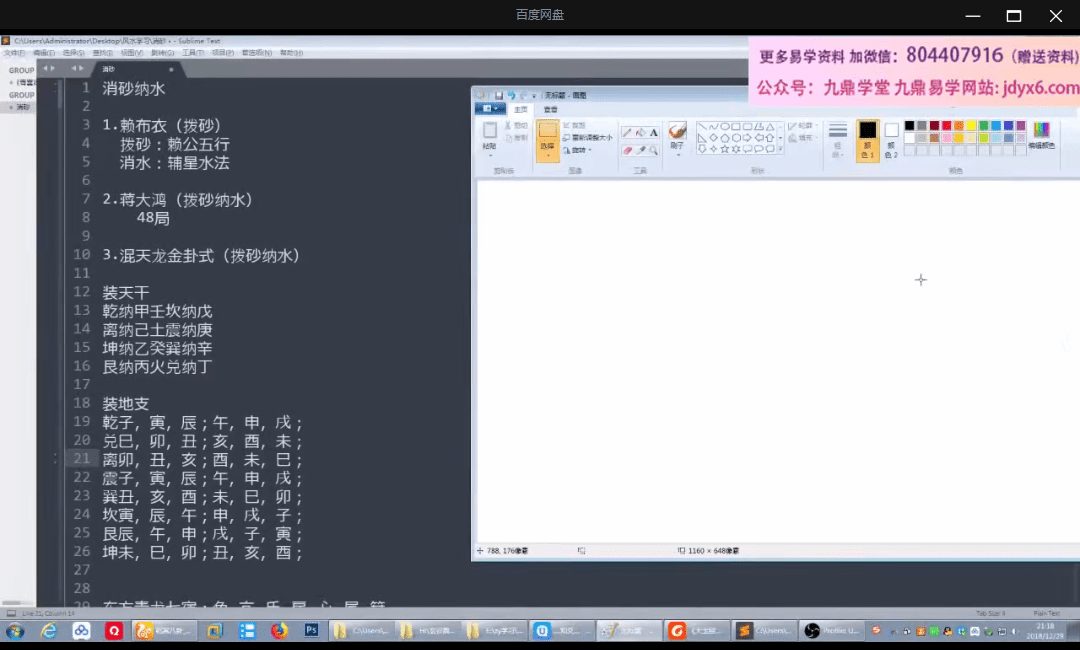Viewport: 1080px width, 650px height.
Task: Click the Paste clipboard icon in Paint
Action: click(x=489, y=131)
